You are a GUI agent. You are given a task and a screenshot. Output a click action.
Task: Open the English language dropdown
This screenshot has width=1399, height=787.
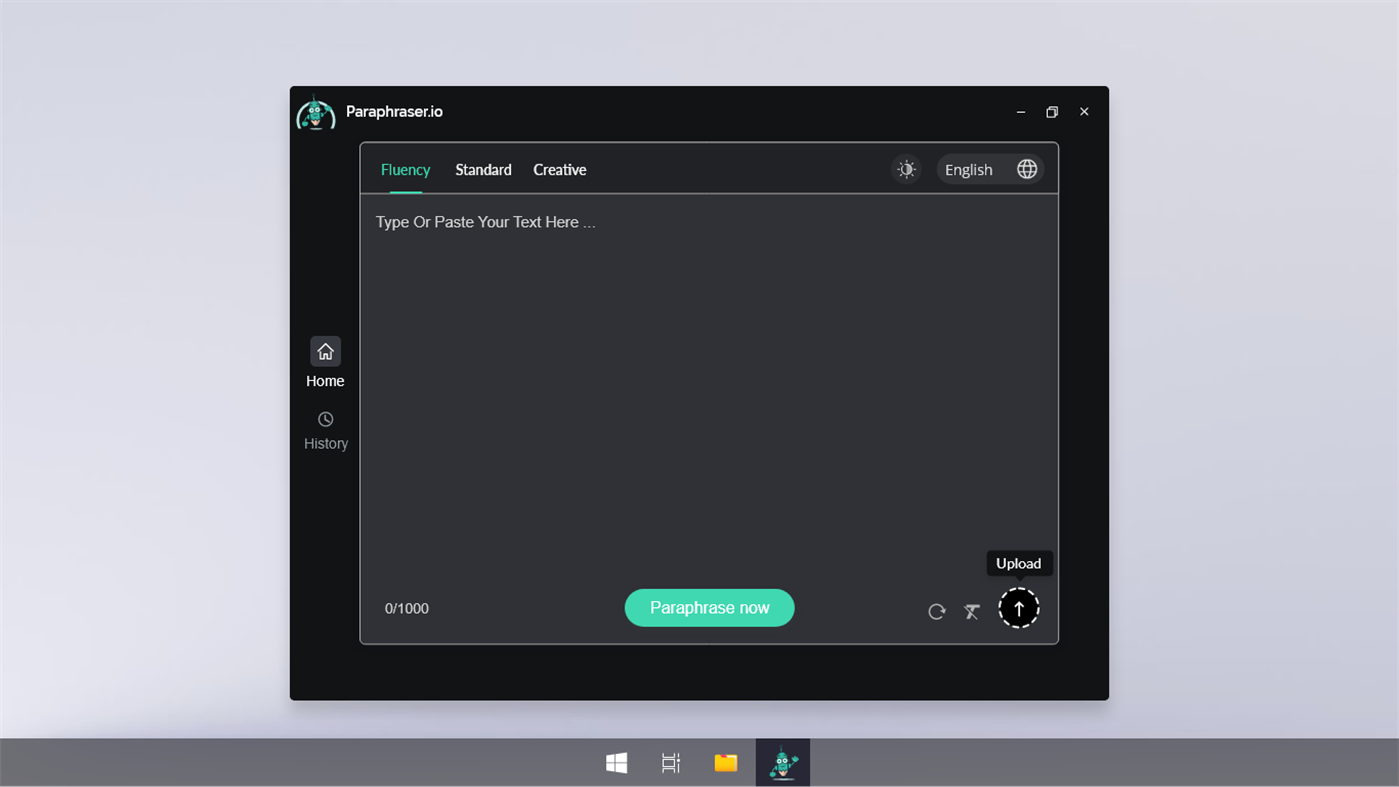coord(968,169)
